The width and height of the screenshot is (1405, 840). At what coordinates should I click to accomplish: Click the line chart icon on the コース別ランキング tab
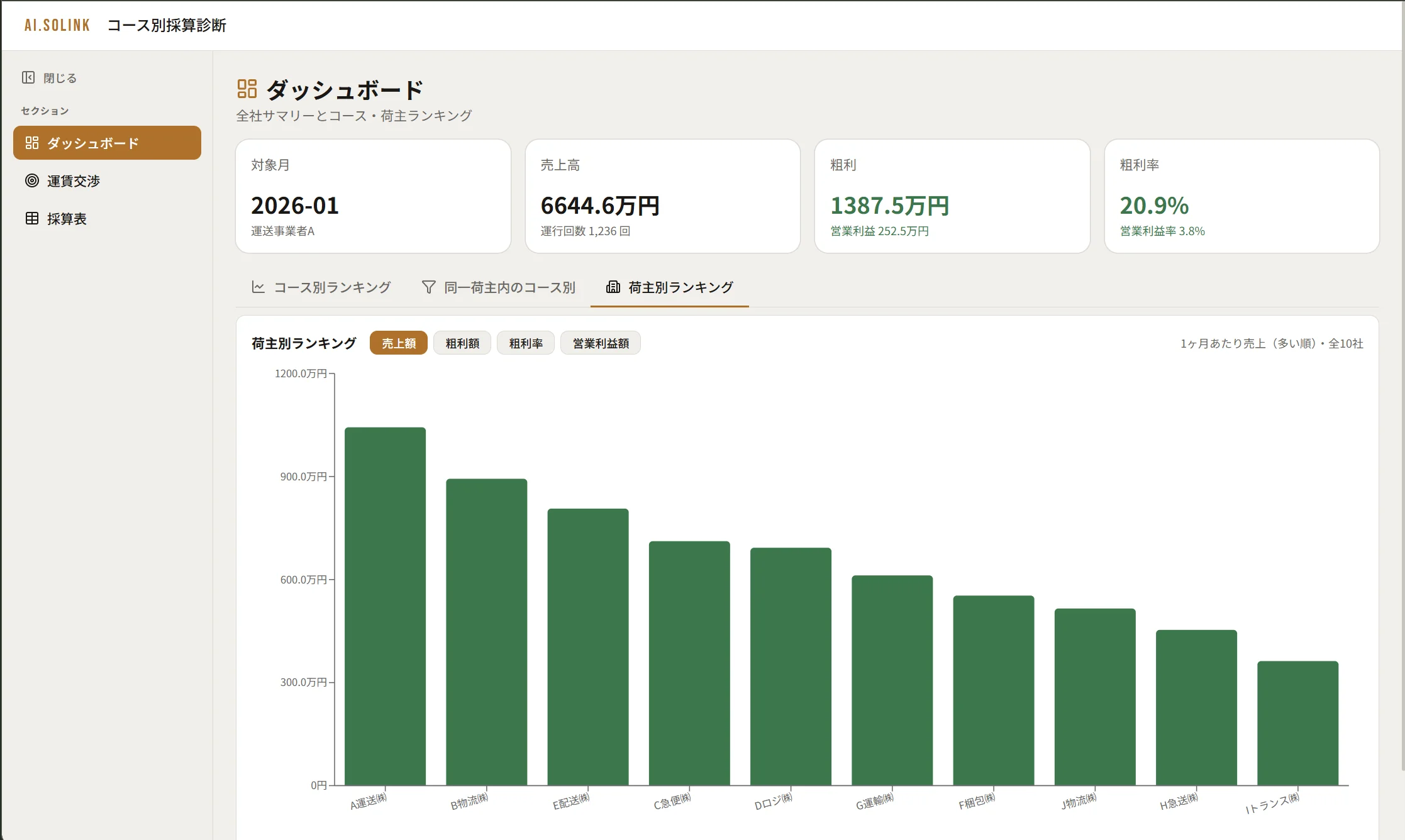pos(258,287)
